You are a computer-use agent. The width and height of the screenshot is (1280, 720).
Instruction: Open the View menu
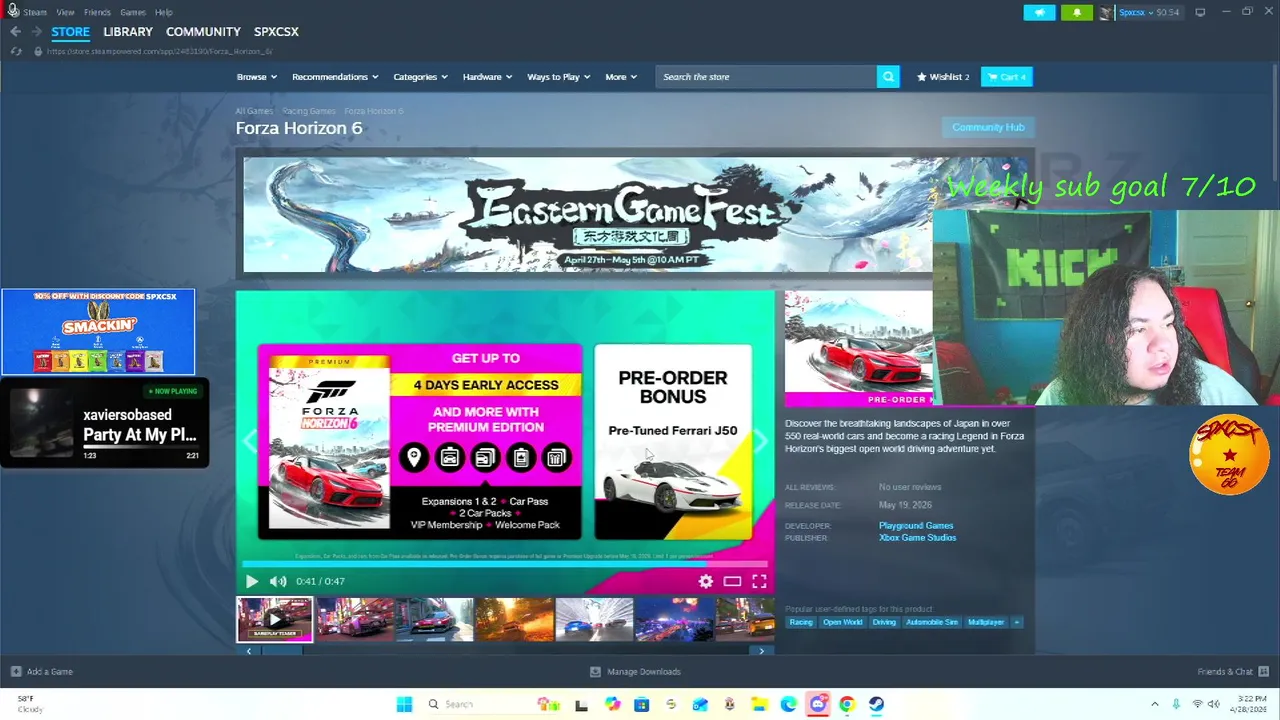tap(65, 12)
